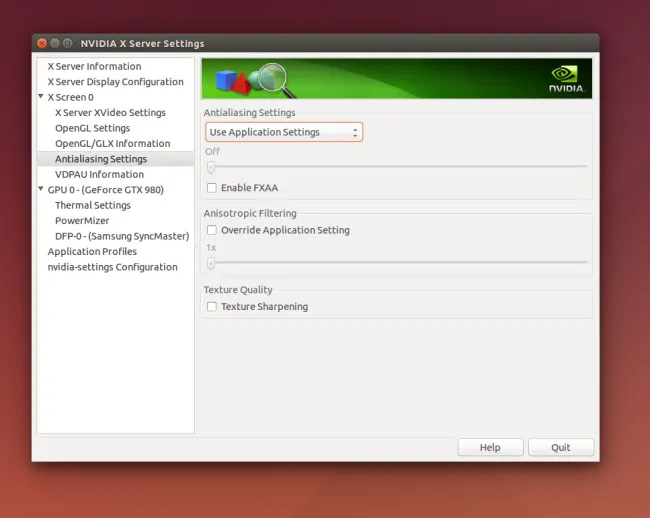
Task: Select OpenGL Settings in the tree
Action: click(x=92, y=128)
